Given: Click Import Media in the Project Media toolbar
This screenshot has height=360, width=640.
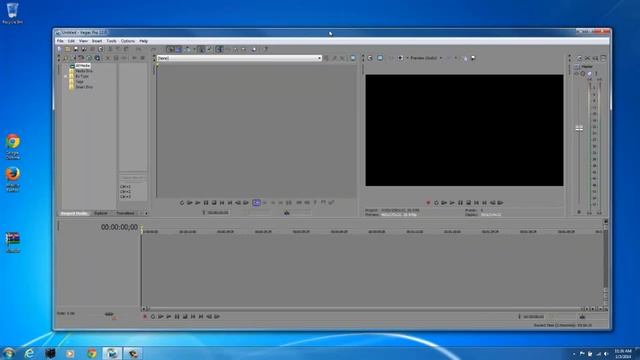Looking at the screenshot, I should pos(66,58).
